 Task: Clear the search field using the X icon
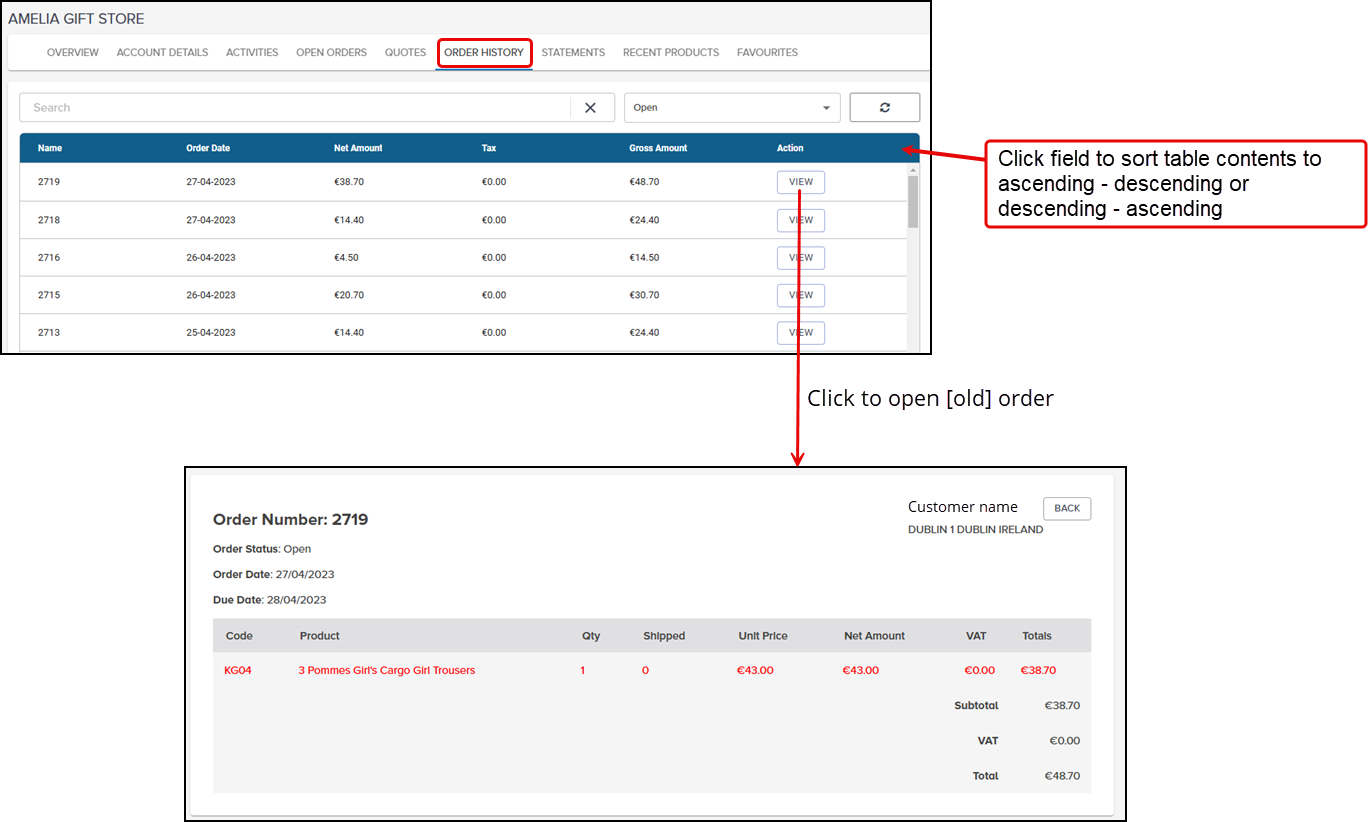point(590,107)
